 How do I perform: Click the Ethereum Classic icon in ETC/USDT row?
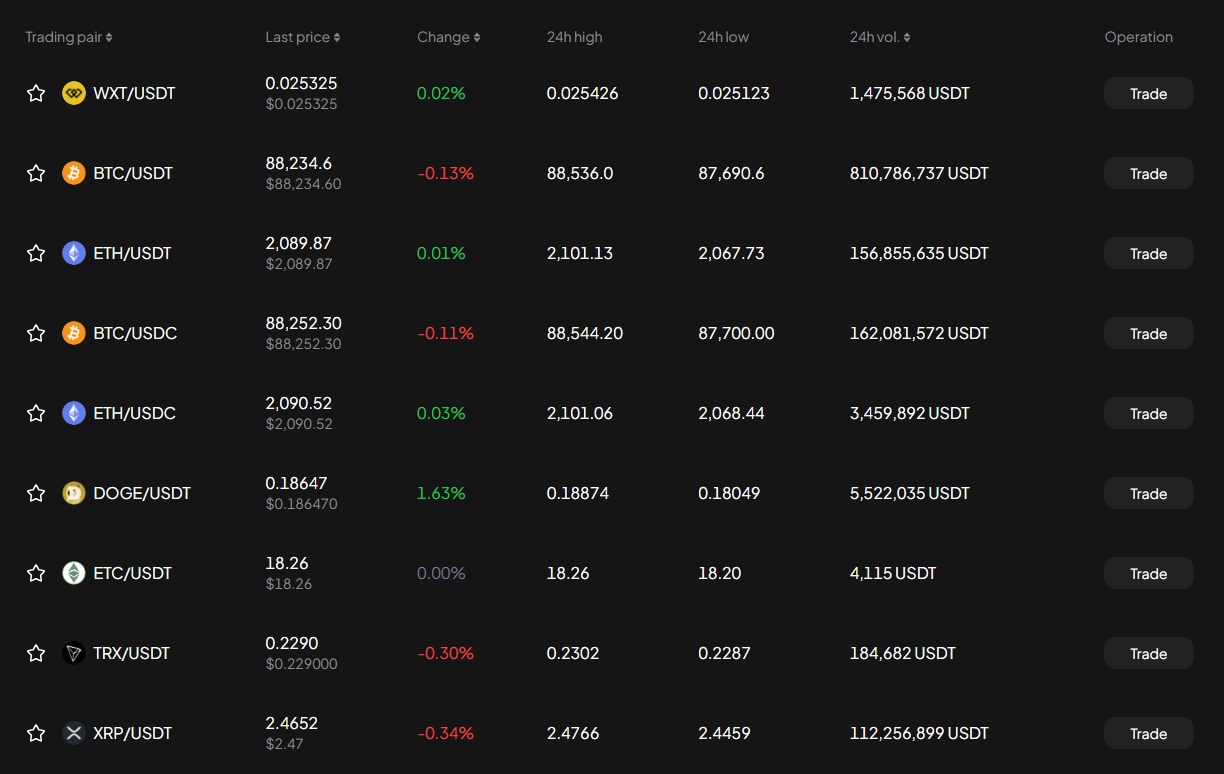click(x=74, y=573)
